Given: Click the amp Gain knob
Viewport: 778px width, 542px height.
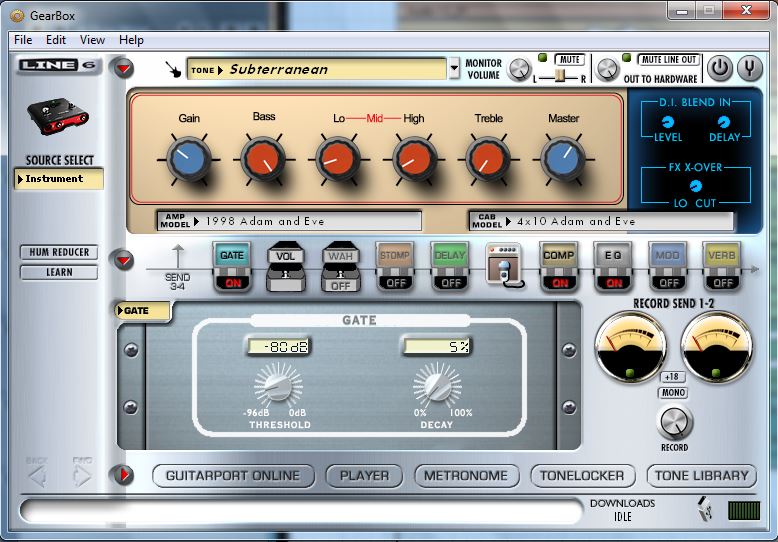Looking at the screenshot, I should pyautogui.click(x=189, y=159).
